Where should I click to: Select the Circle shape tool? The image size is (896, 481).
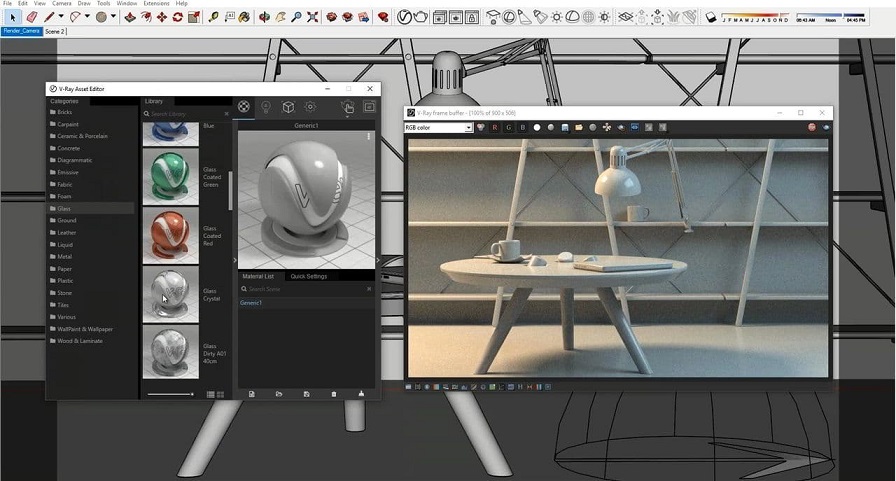(101, 17)
